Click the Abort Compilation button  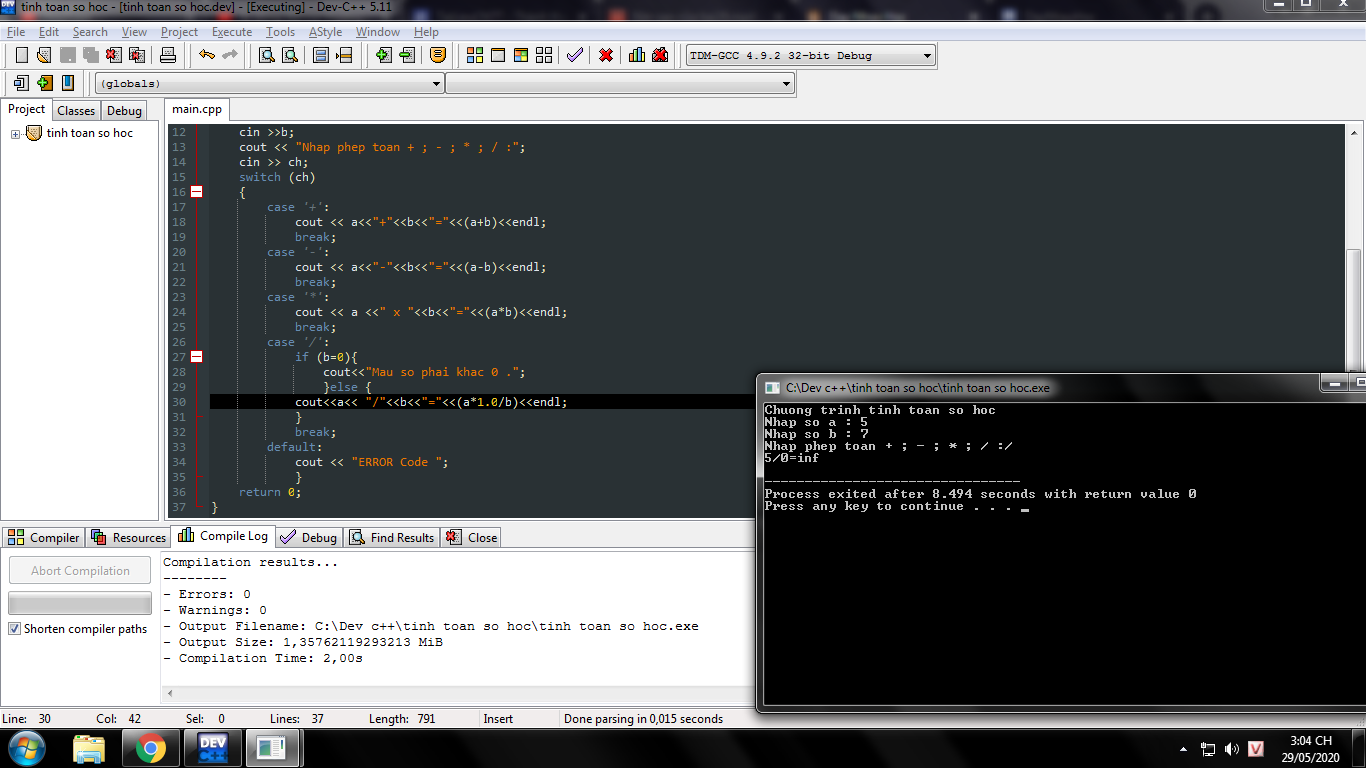pos(80,571)
